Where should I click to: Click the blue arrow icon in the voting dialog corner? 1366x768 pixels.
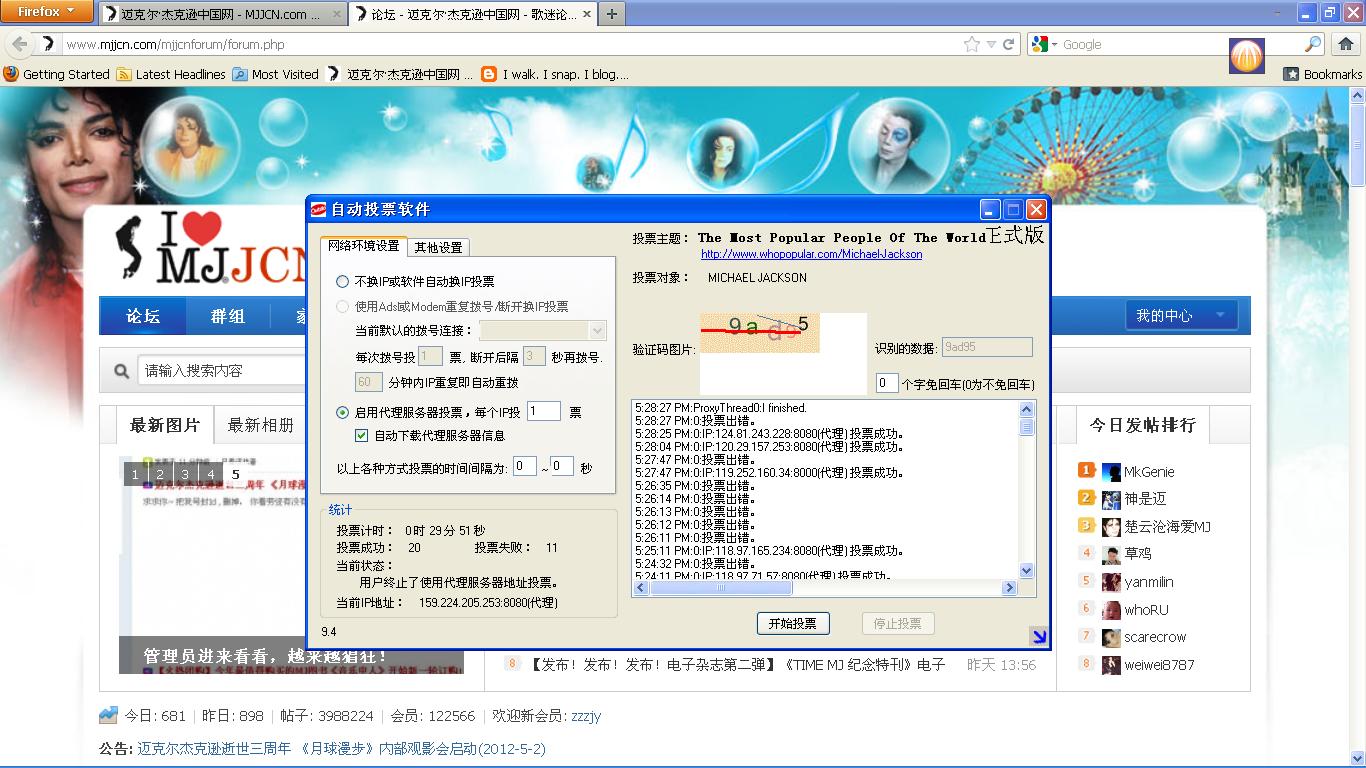[x=1038, y=636]
